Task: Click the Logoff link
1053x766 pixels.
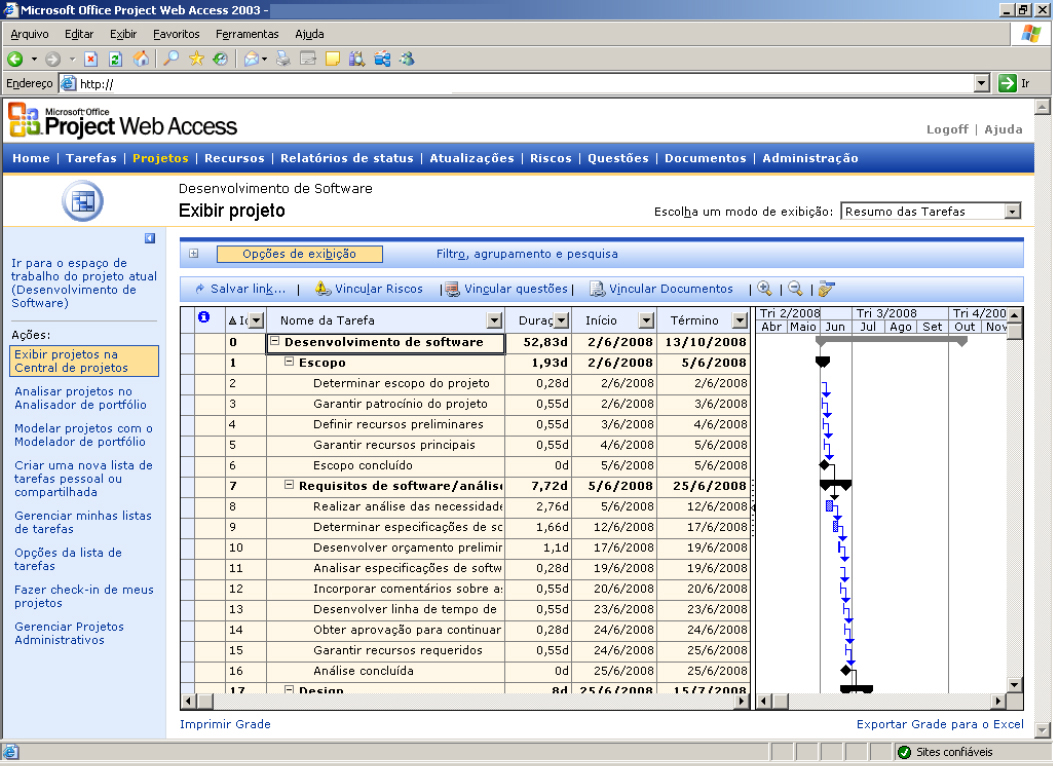Action: pos(948,130)
